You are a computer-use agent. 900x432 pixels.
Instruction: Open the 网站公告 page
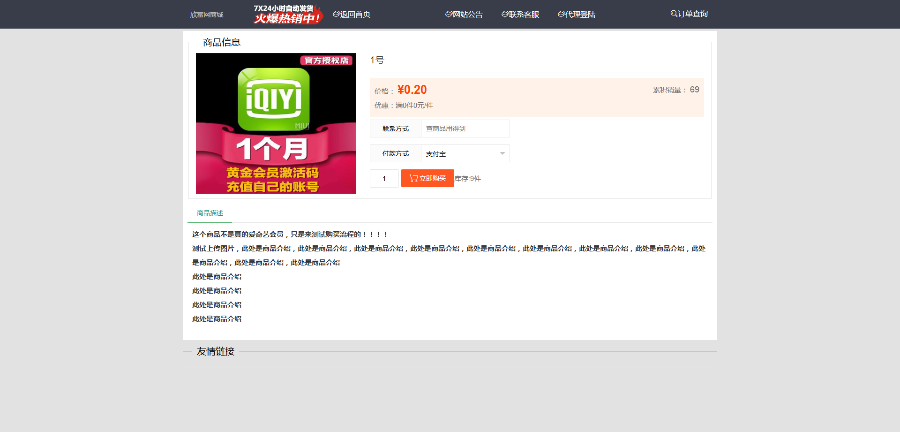pyautogui.click(x=464, y=14)
